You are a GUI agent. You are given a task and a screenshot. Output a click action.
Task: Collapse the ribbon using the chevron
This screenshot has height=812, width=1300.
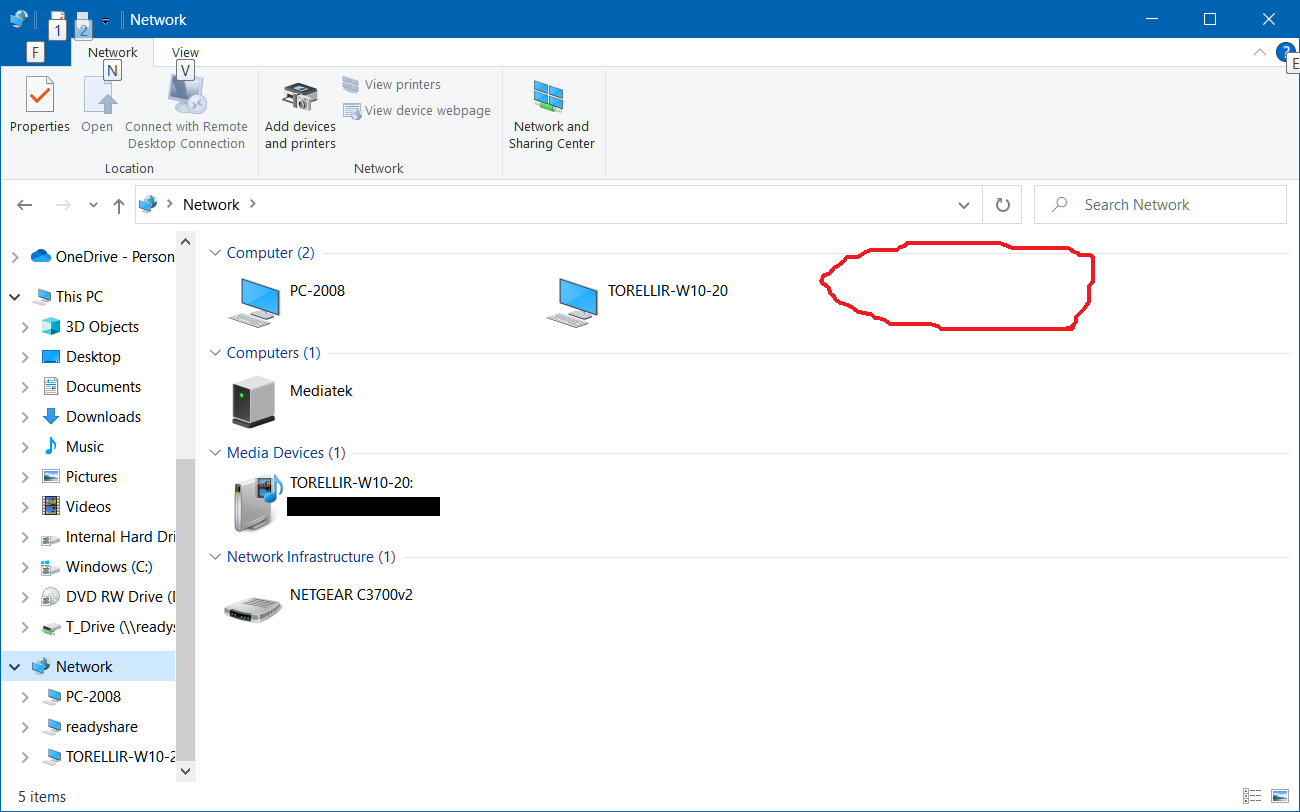point(1260,52)
